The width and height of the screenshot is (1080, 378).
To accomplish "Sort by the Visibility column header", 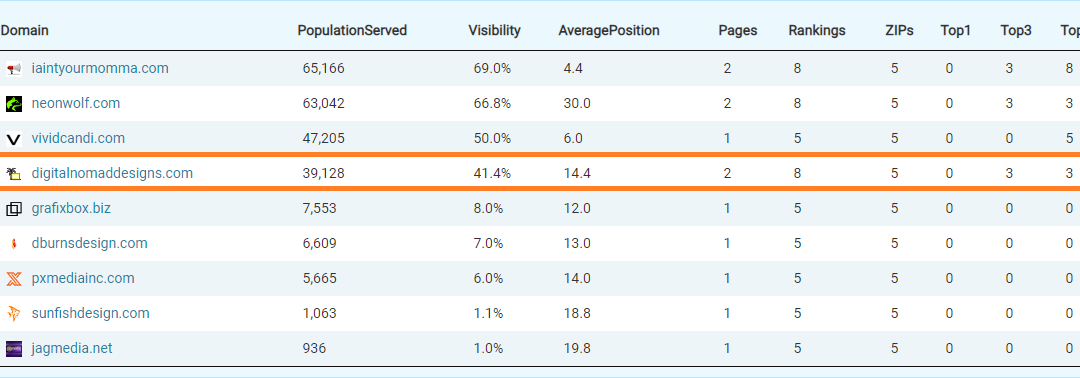I will 495,30.
